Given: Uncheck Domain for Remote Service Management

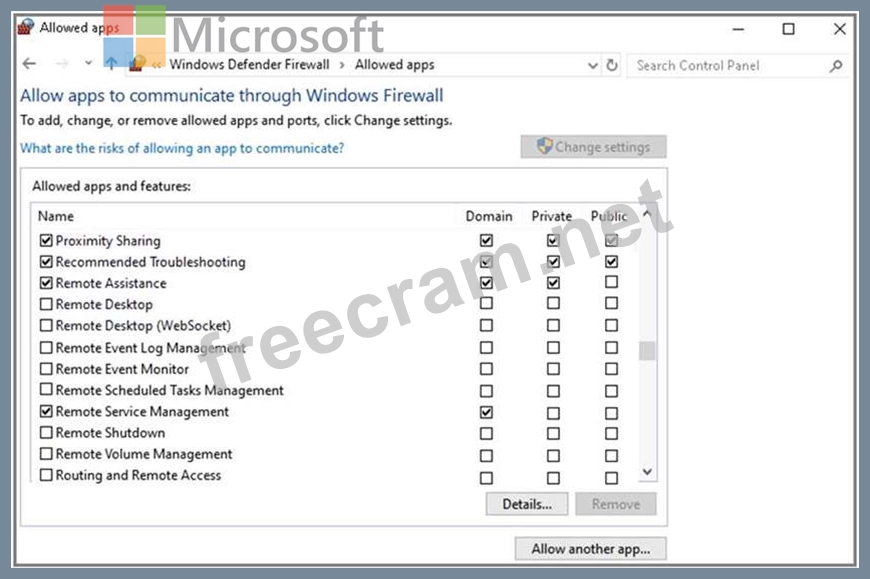Looking at the screenshot, I should click(486, 413).
